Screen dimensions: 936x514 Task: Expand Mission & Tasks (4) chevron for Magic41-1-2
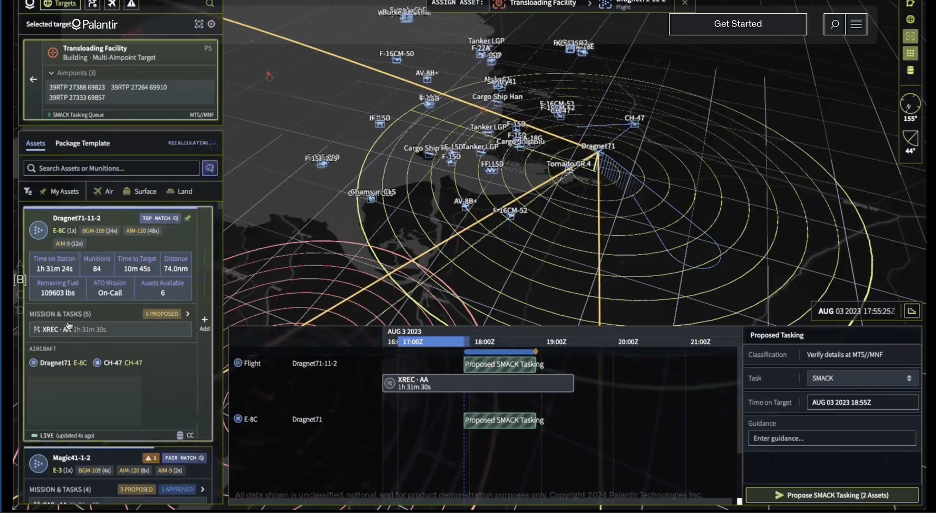point(202,490)
